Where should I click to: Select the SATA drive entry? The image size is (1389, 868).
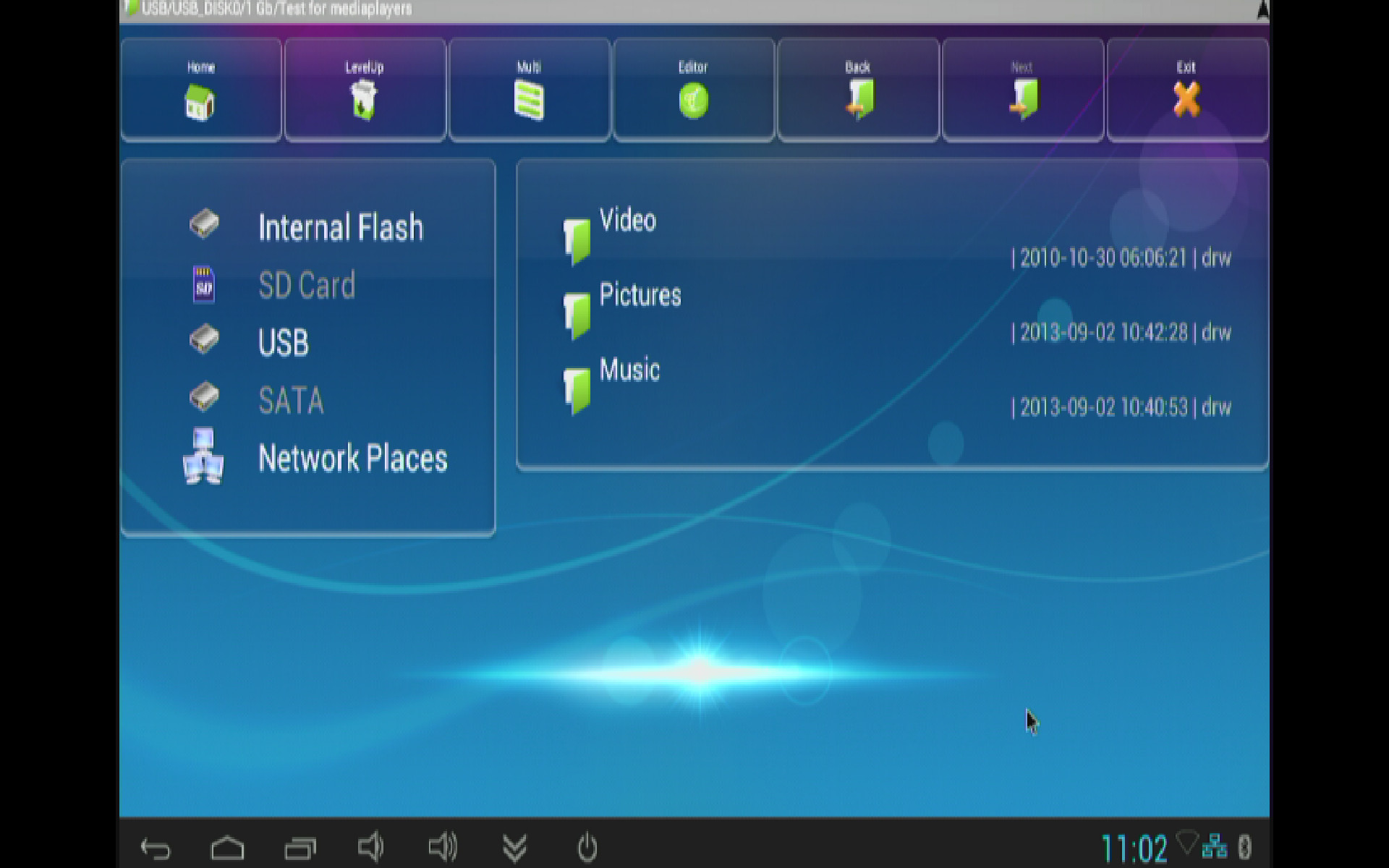291,401
